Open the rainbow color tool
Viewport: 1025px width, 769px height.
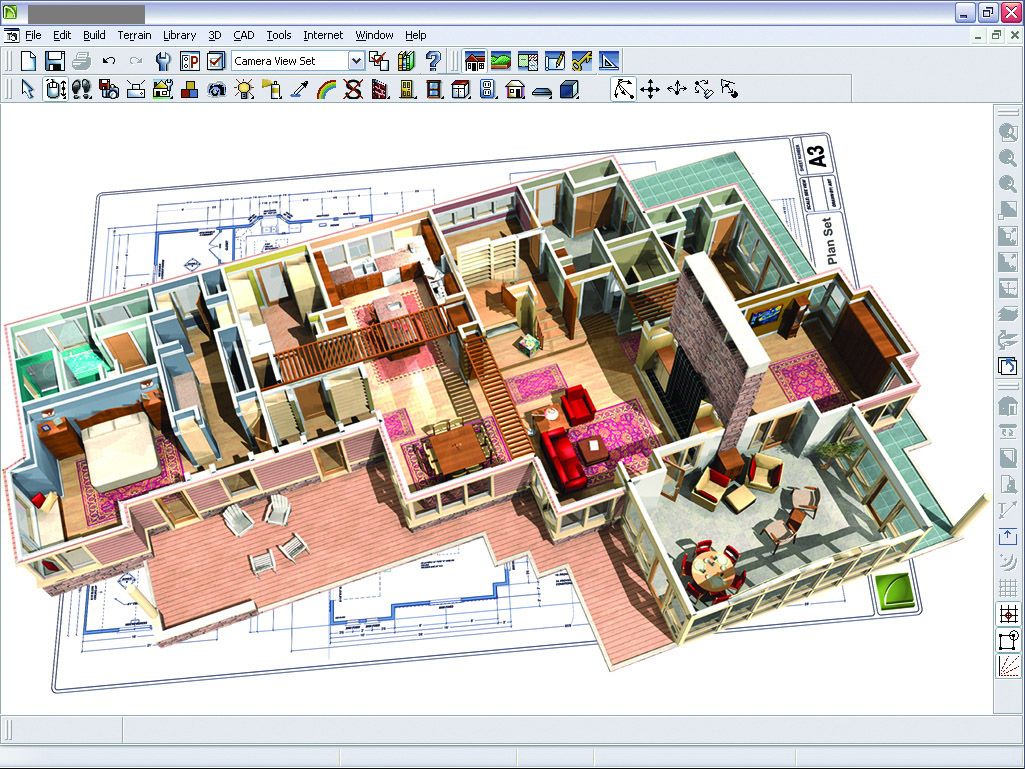[326, 89]
